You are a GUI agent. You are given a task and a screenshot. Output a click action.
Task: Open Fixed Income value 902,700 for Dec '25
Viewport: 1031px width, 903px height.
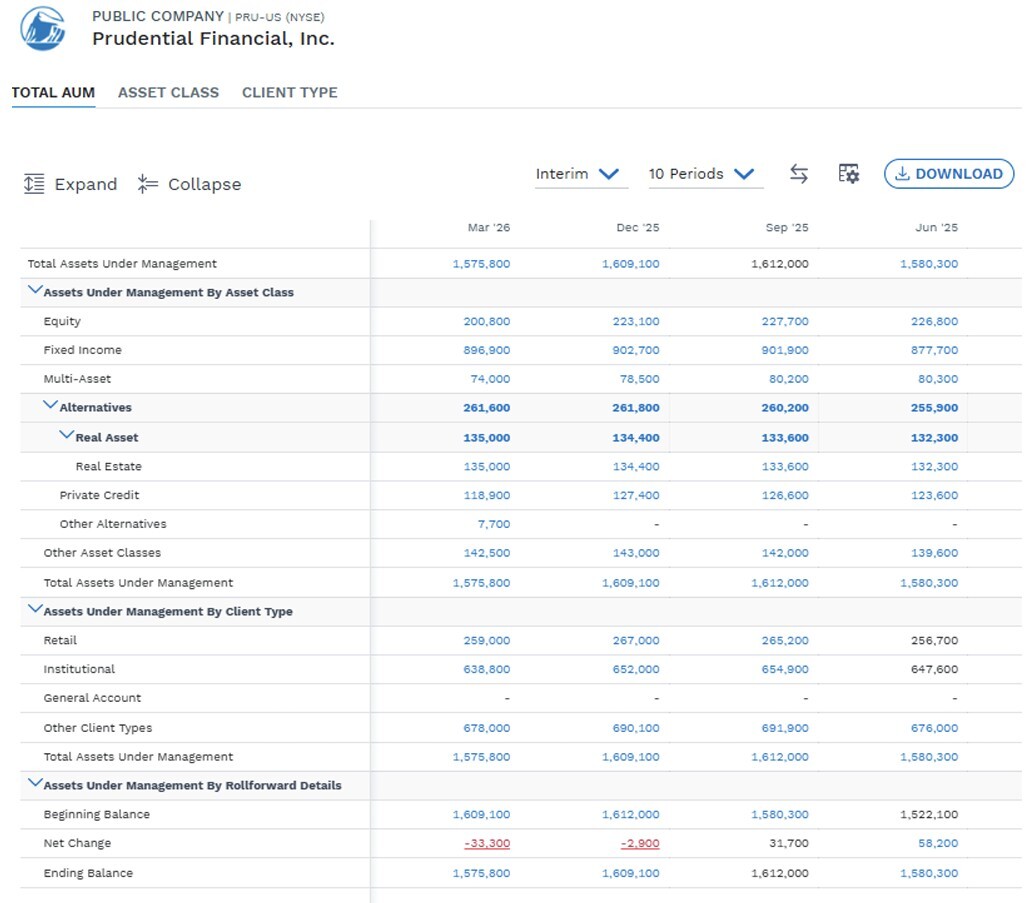pos(636,351)
